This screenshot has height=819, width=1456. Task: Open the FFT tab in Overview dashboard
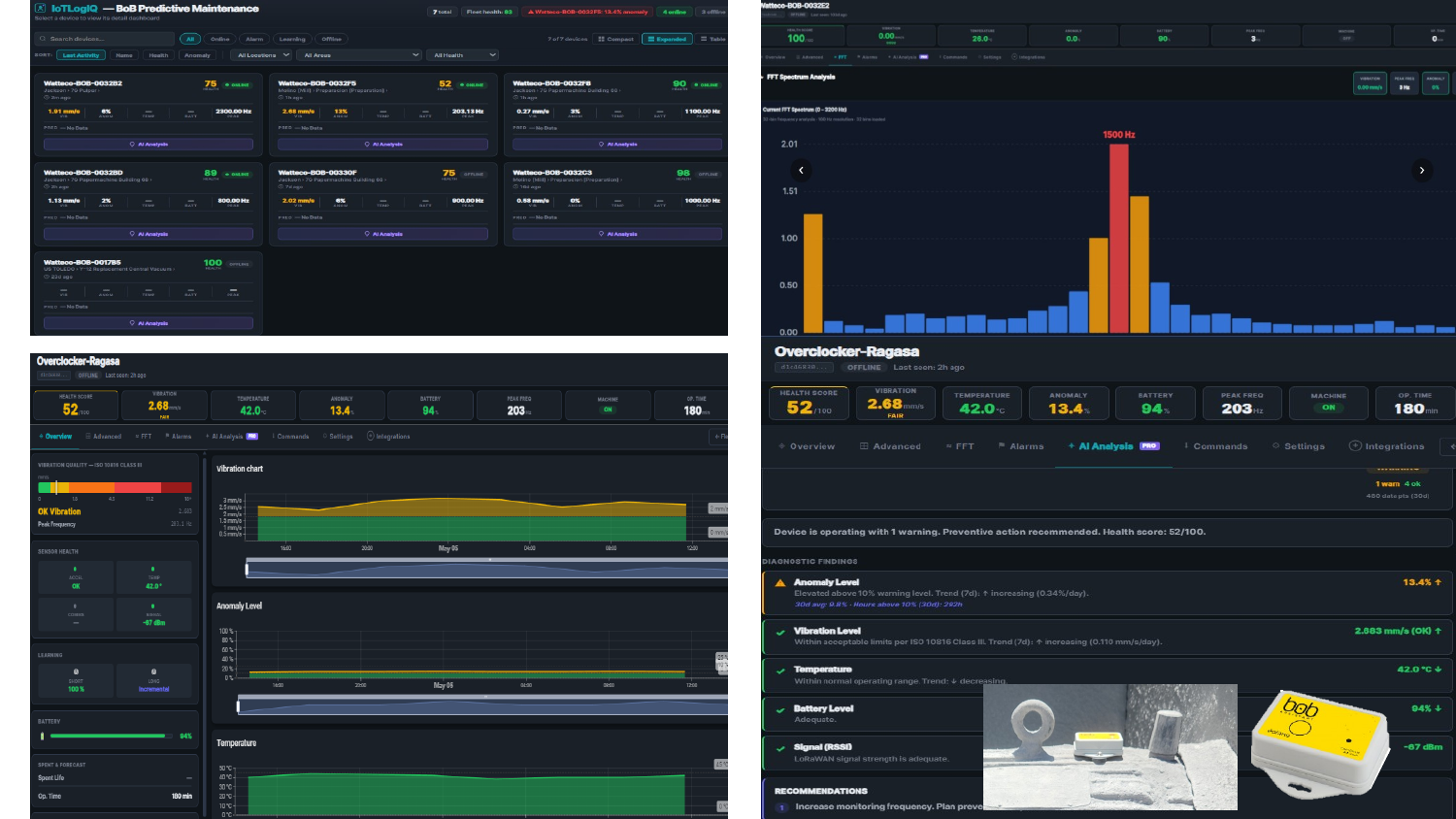point(144,437)
